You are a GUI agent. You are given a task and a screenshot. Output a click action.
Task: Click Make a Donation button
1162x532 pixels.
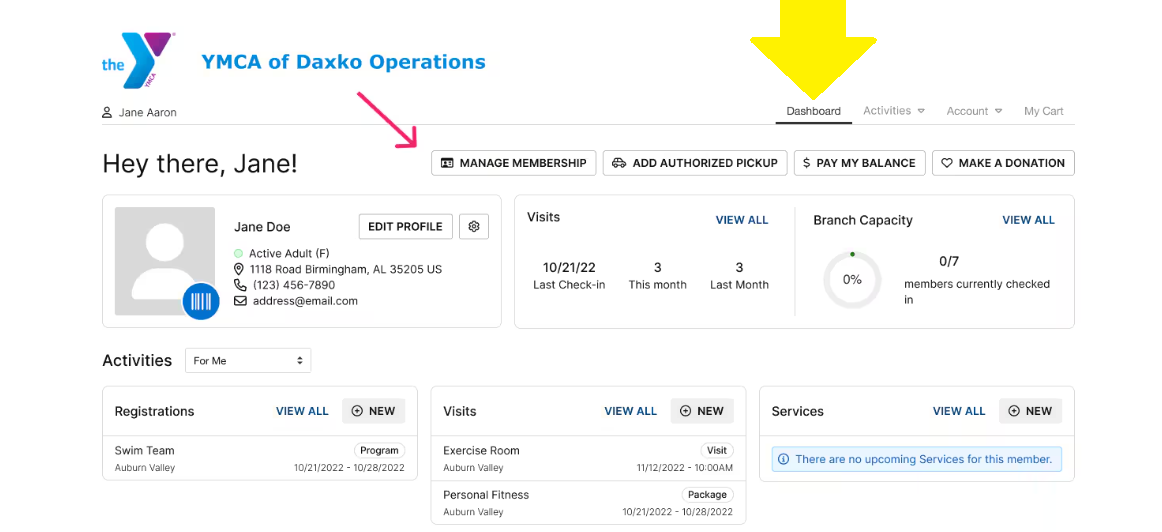click(1003, 163)
